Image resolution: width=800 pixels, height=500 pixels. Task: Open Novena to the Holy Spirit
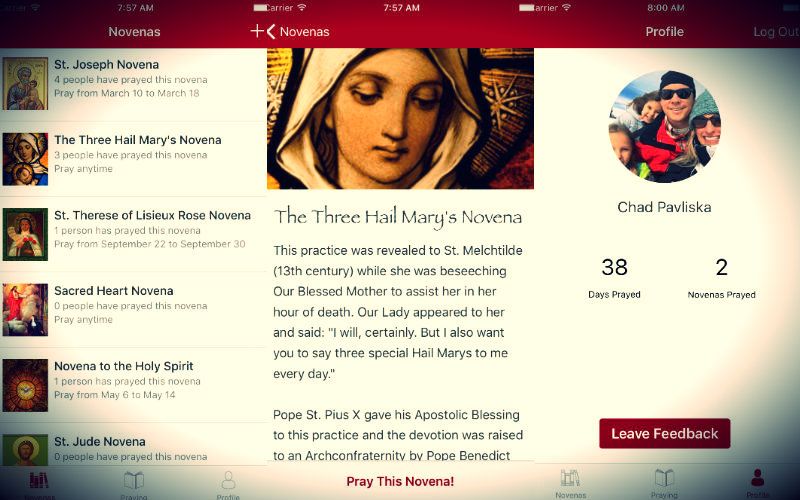(x=133, y=380)
